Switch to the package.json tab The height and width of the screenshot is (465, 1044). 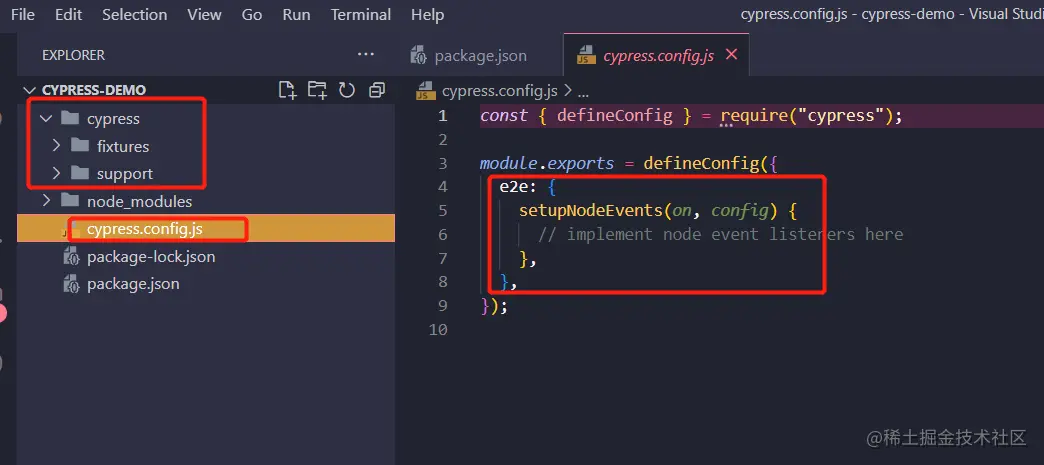479,55
